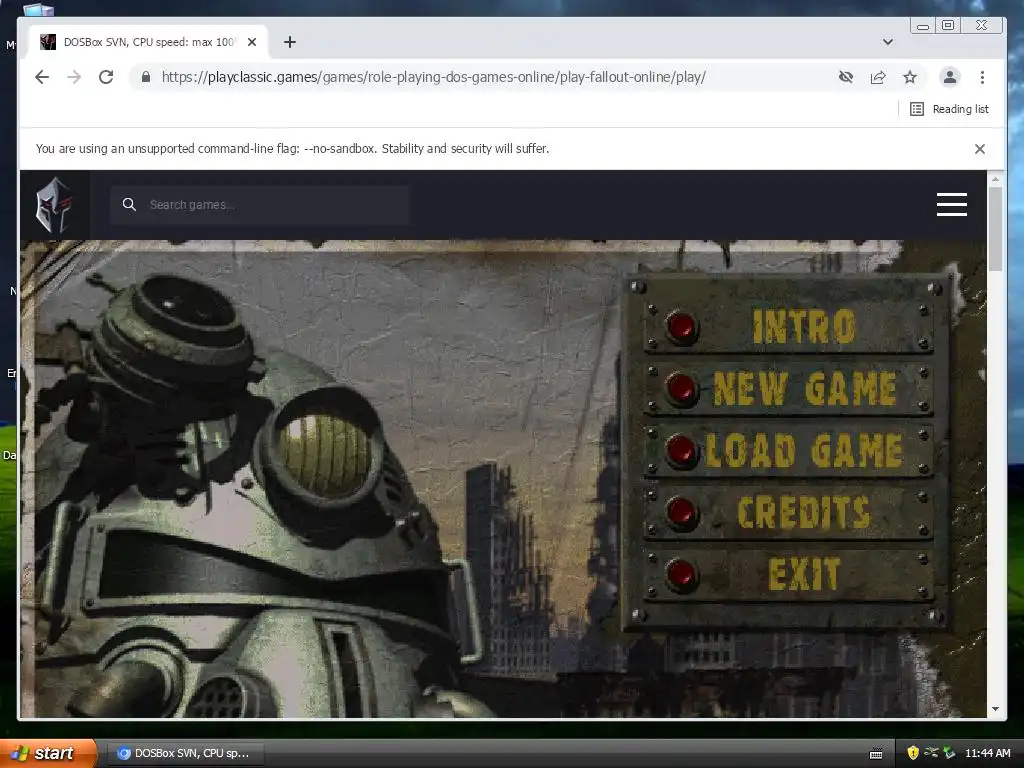Open Chrome's three-dot menu
Screen dimensions: 1024x768
(x=982, y=77)
